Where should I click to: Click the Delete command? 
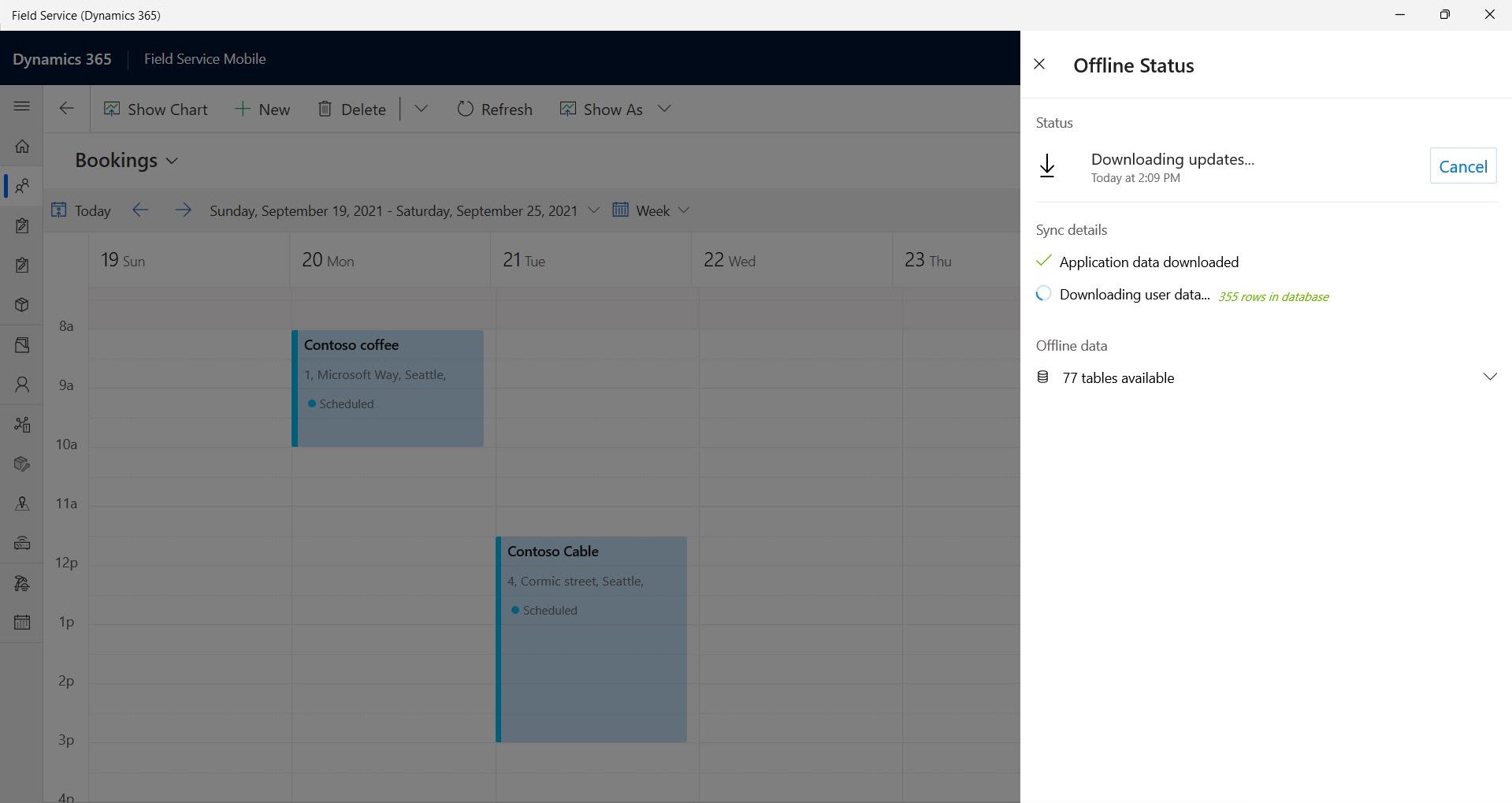coord(351,110)
